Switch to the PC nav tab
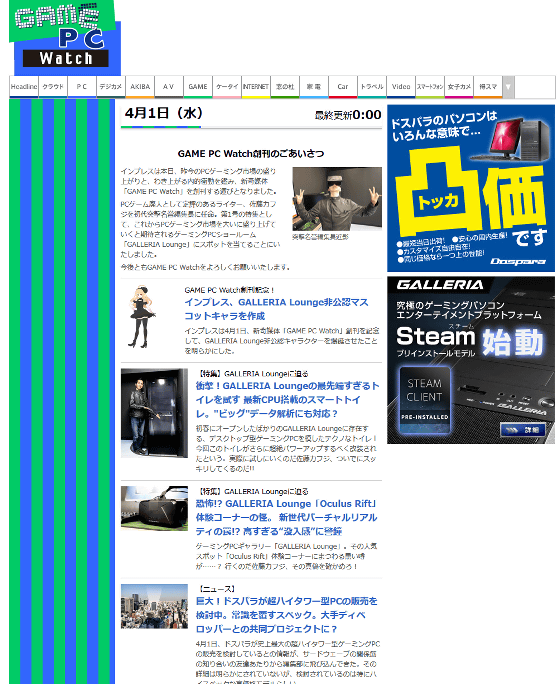Viewport: 560px width, 684px height. tap(82, 87)
